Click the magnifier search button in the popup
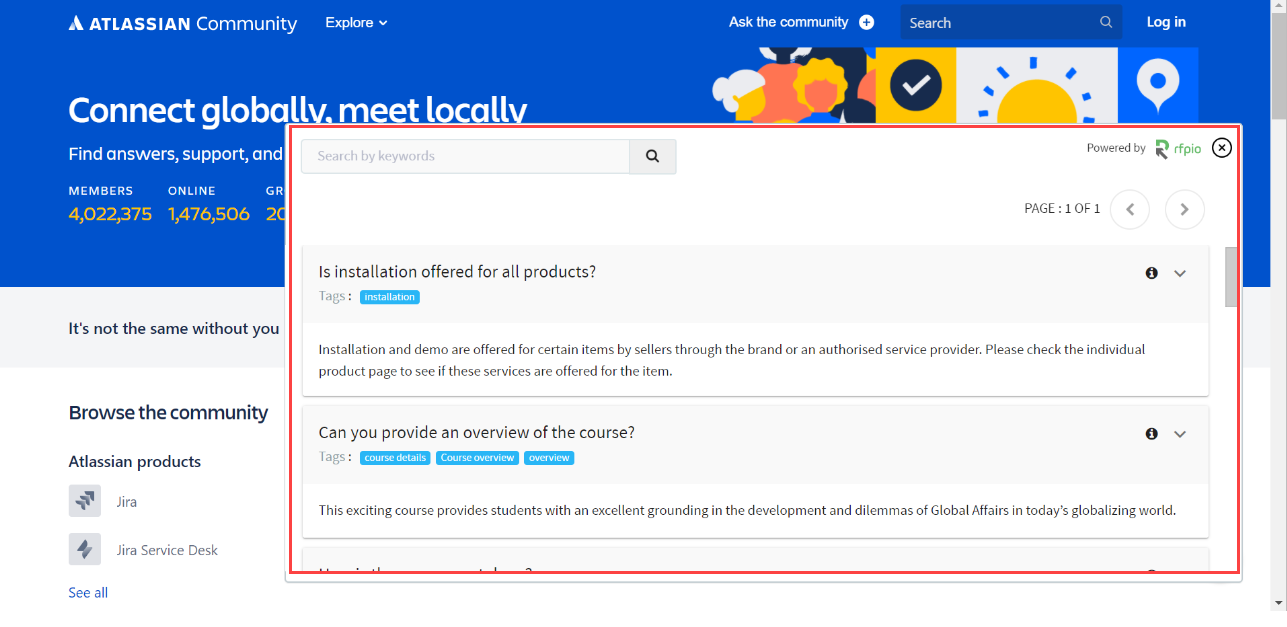Image resolution: width=1287 pixels, height=627 pixels. click(x=653, y=156)
